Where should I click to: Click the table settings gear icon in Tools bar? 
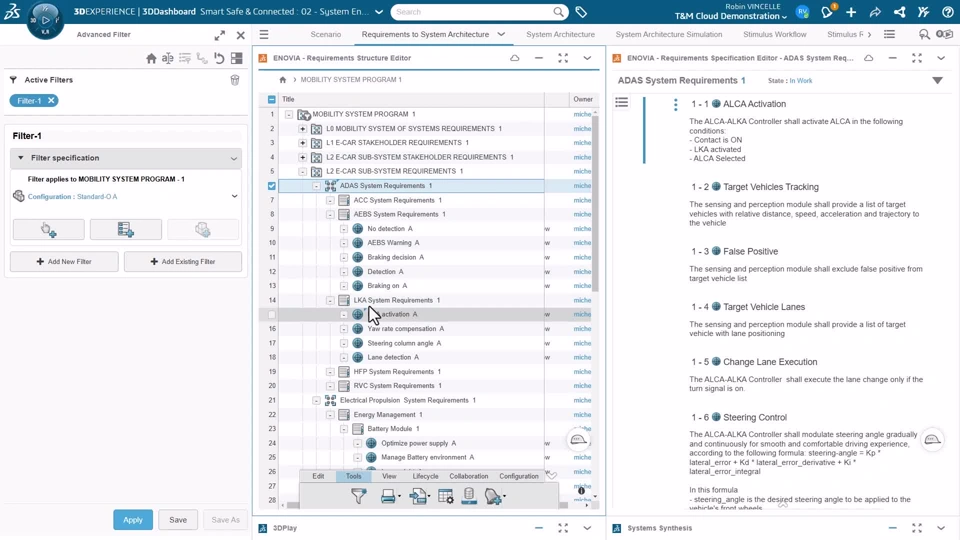pyautogui.click(x=446, y=496)
